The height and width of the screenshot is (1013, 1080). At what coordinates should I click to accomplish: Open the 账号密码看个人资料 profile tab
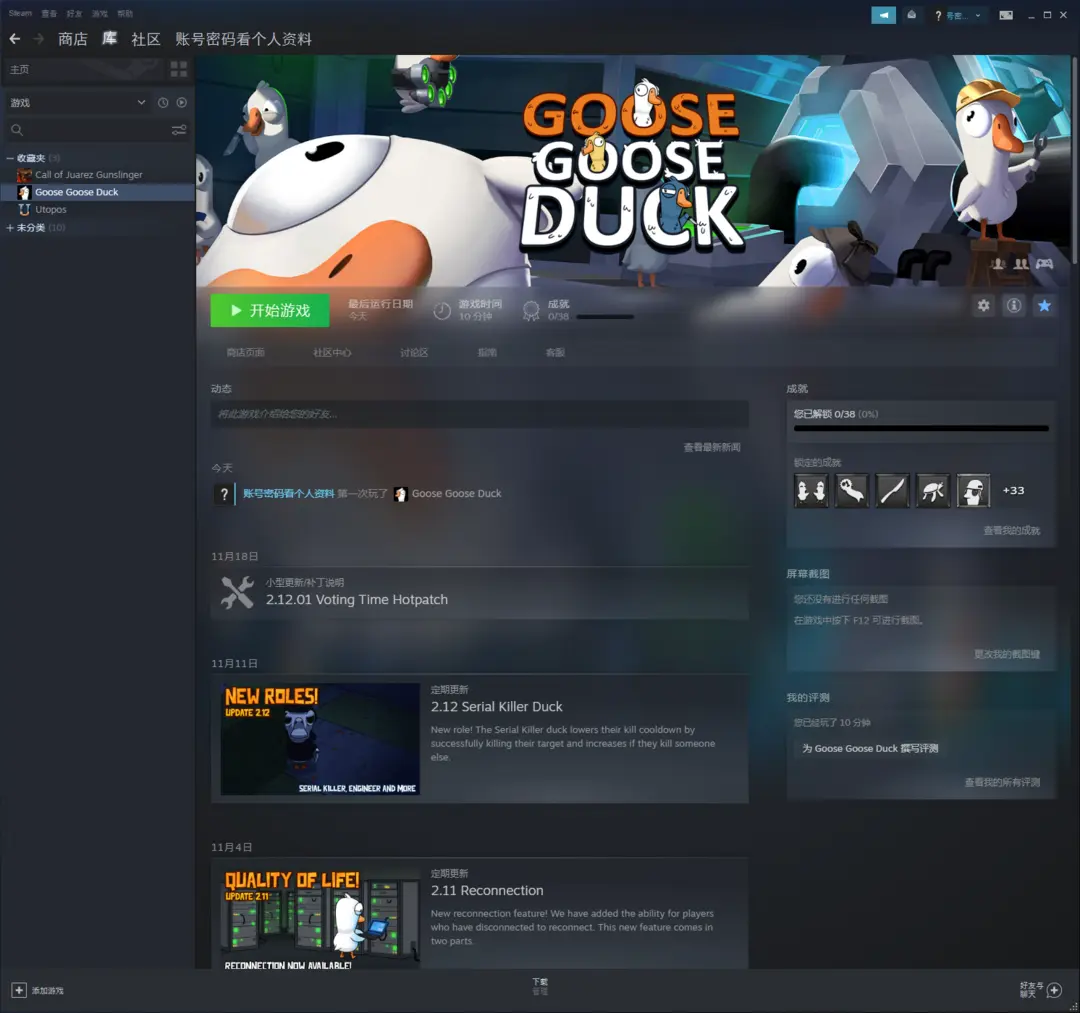pyautogui.click(x=243, y=39)
